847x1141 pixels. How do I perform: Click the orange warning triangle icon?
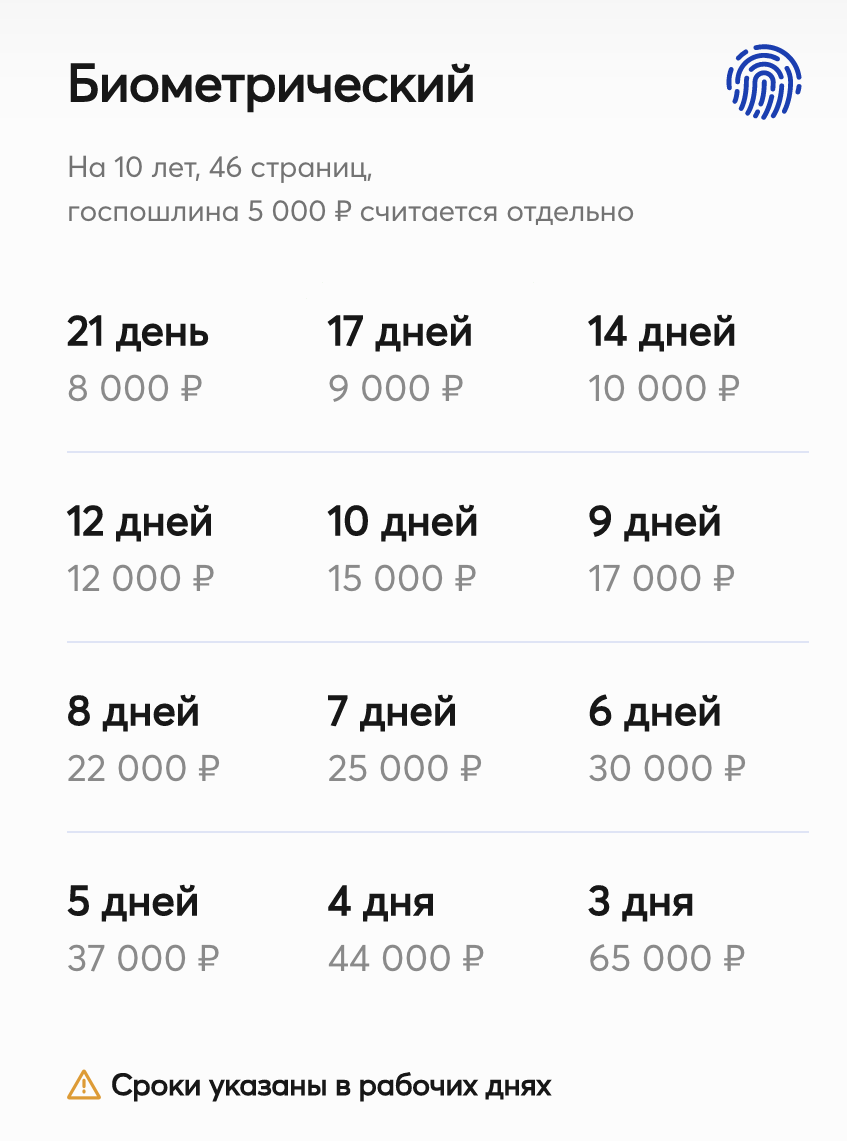[x=84, y=1085]
